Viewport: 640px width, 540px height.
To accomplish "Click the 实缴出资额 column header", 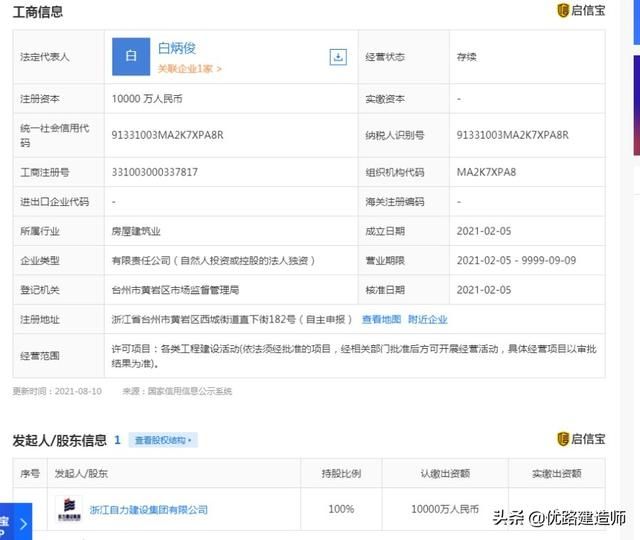I will [556, 473].
